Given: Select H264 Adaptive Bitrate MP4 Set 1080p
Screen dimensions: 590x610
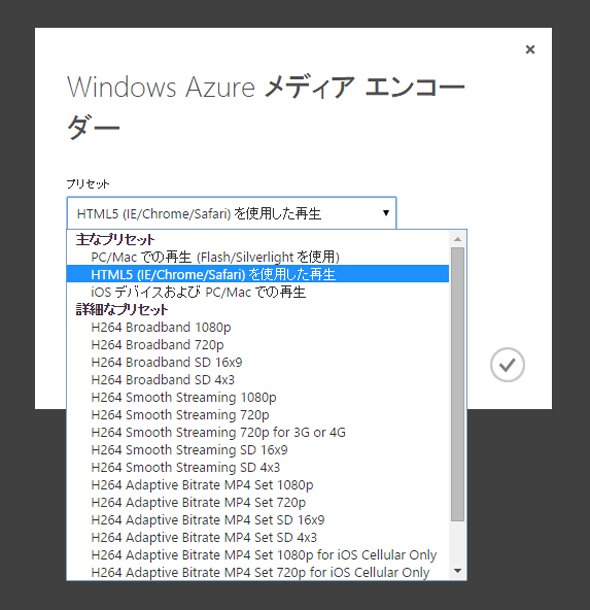Looking at the screenshot, I should [257, 485].
